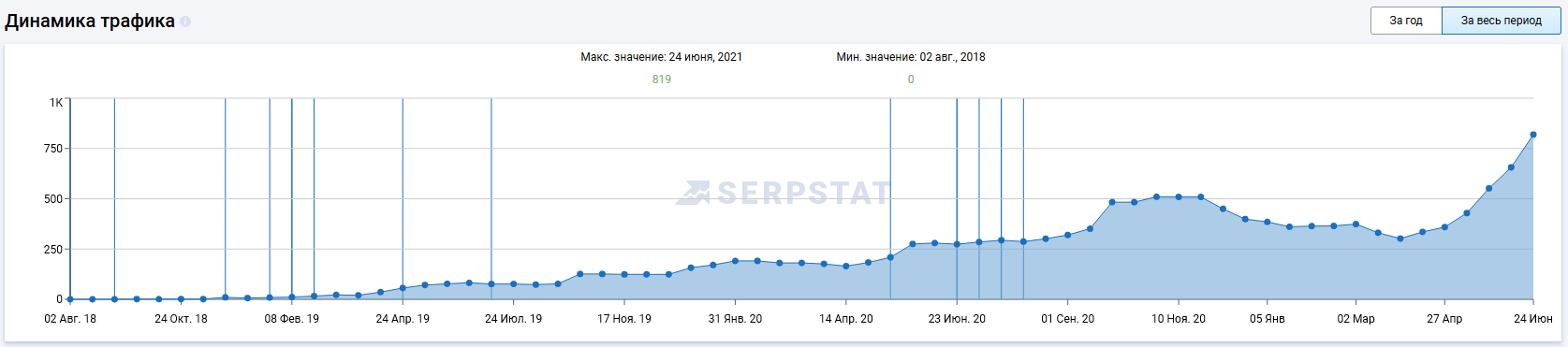Select the data point above 14 Апр. 20
The width and height of the screenshot is (1568, 347).
click(846, 267)
